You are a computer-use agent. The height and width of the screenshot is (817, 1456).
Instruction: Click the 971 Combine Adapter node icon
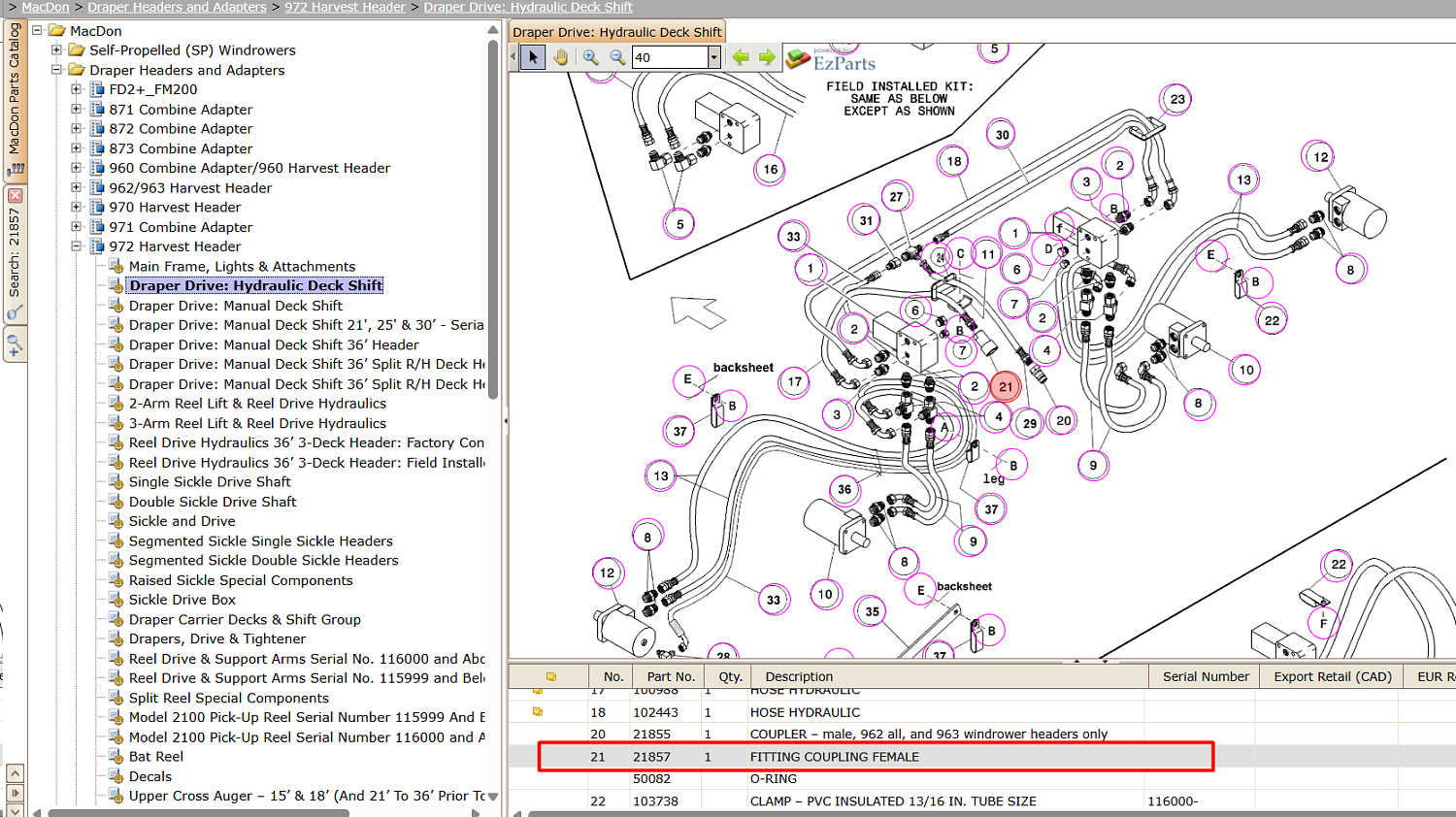(97, 226)
